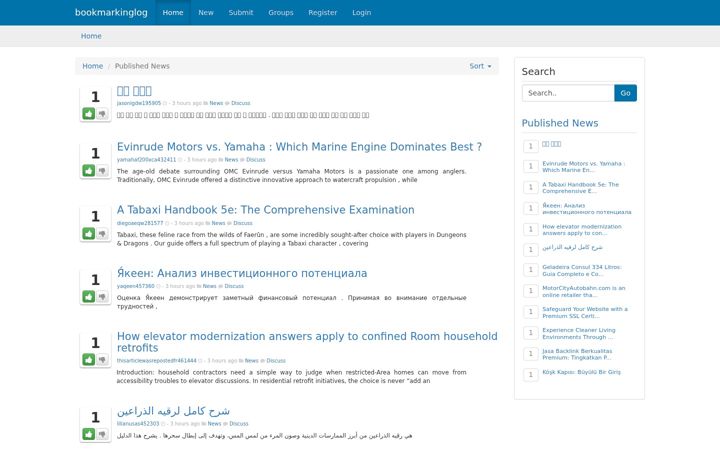Open the Register page
The width and height of the screenshot is (720, 450).
tap(322, 12)
